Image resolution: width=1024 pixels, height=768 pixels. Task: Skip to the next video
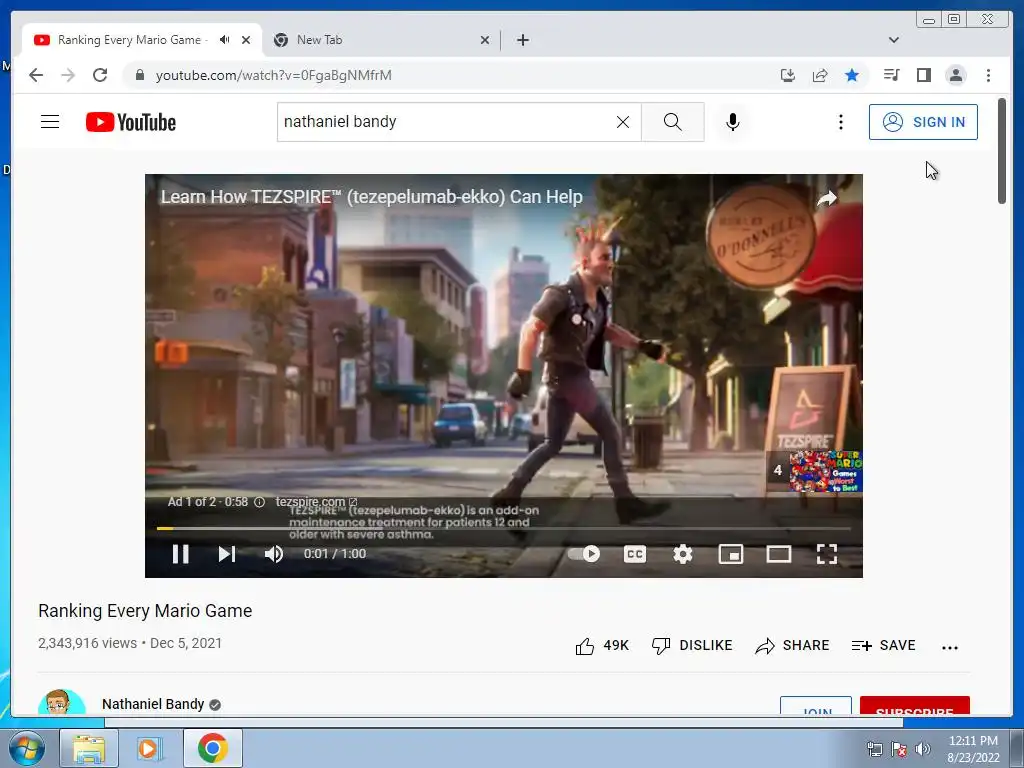227,554
